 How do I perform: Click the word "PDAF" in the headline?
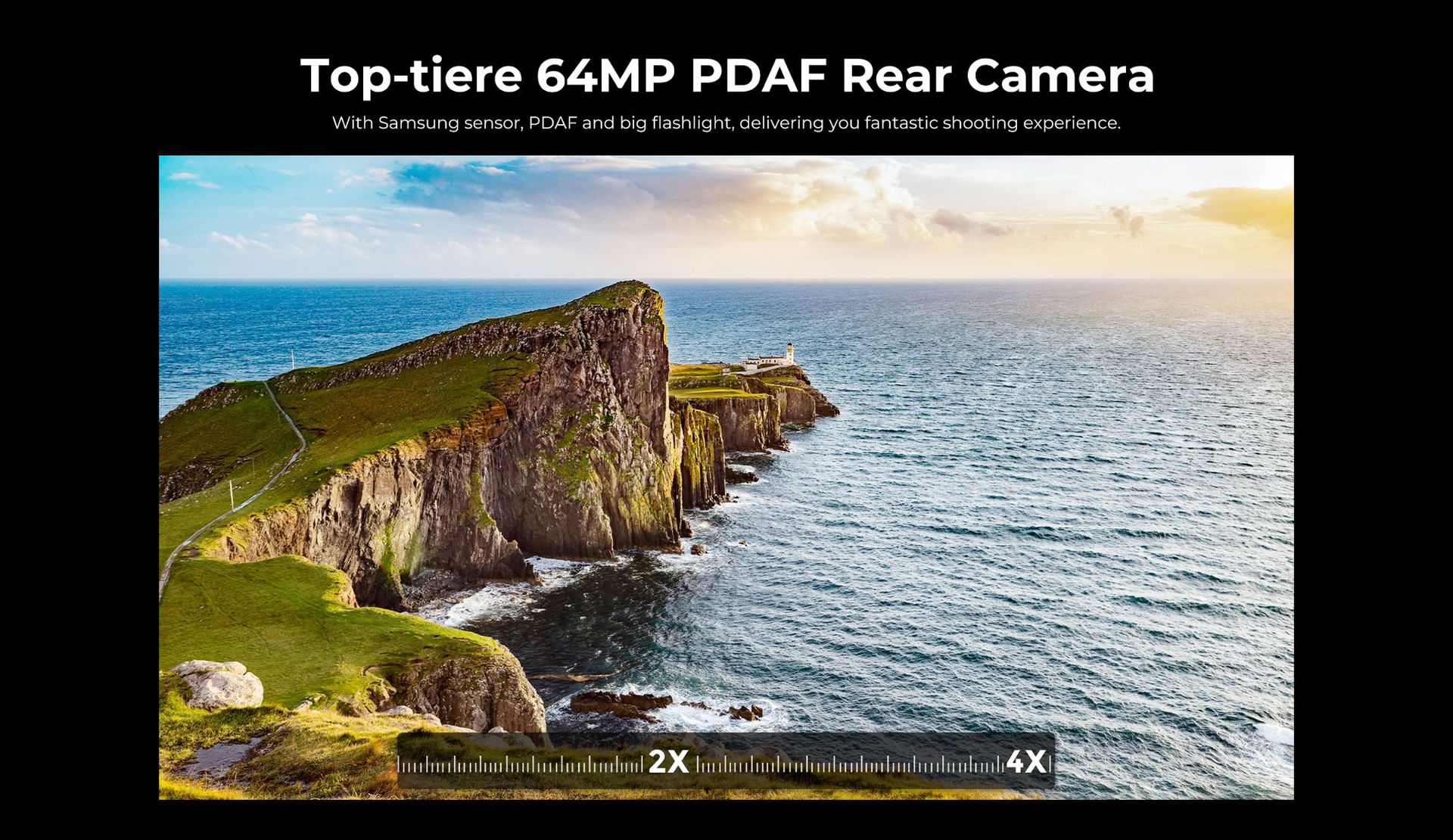click(759, 76)
